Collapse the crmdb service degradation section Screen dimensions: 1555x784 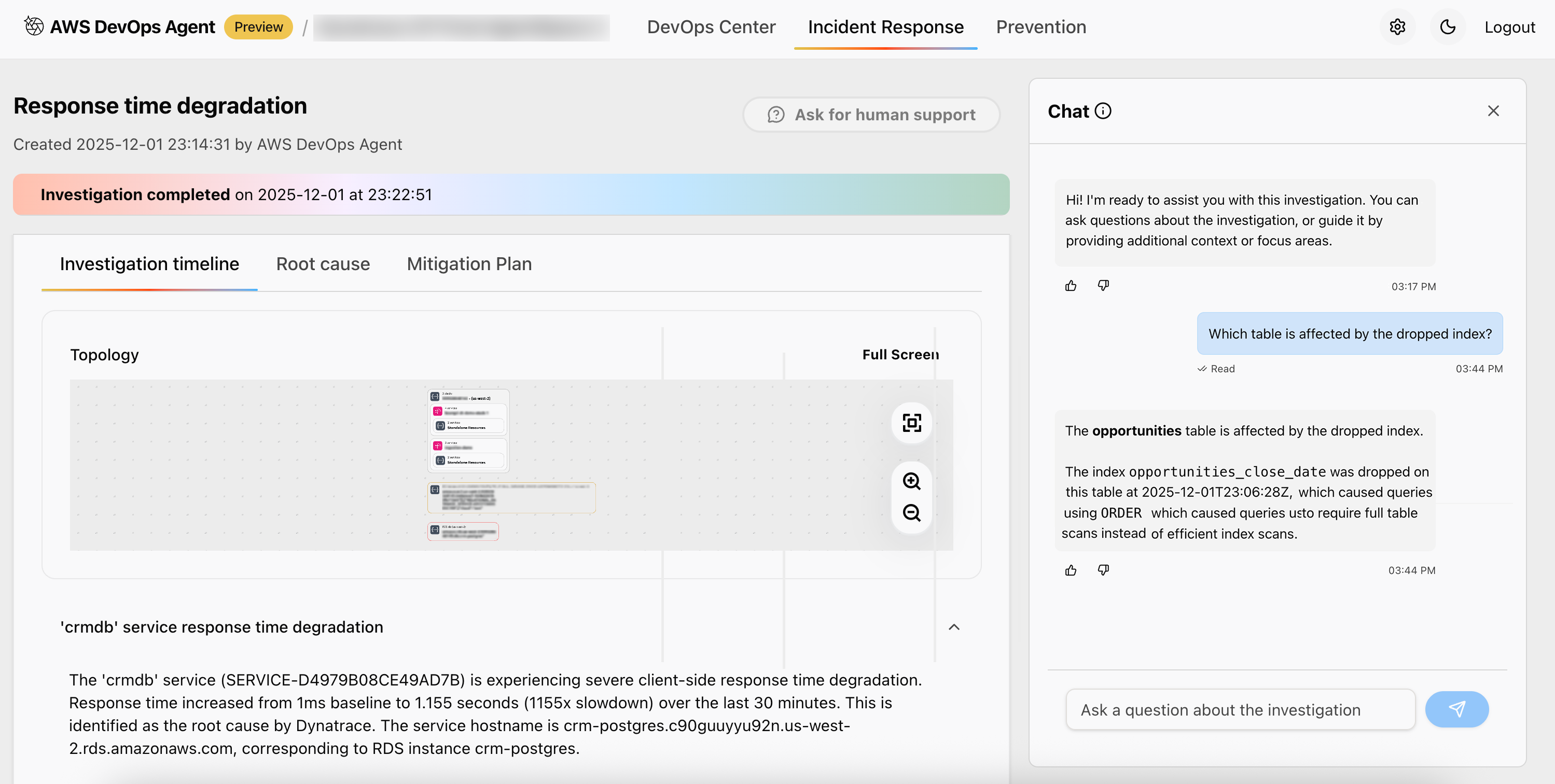click(954, 627)
